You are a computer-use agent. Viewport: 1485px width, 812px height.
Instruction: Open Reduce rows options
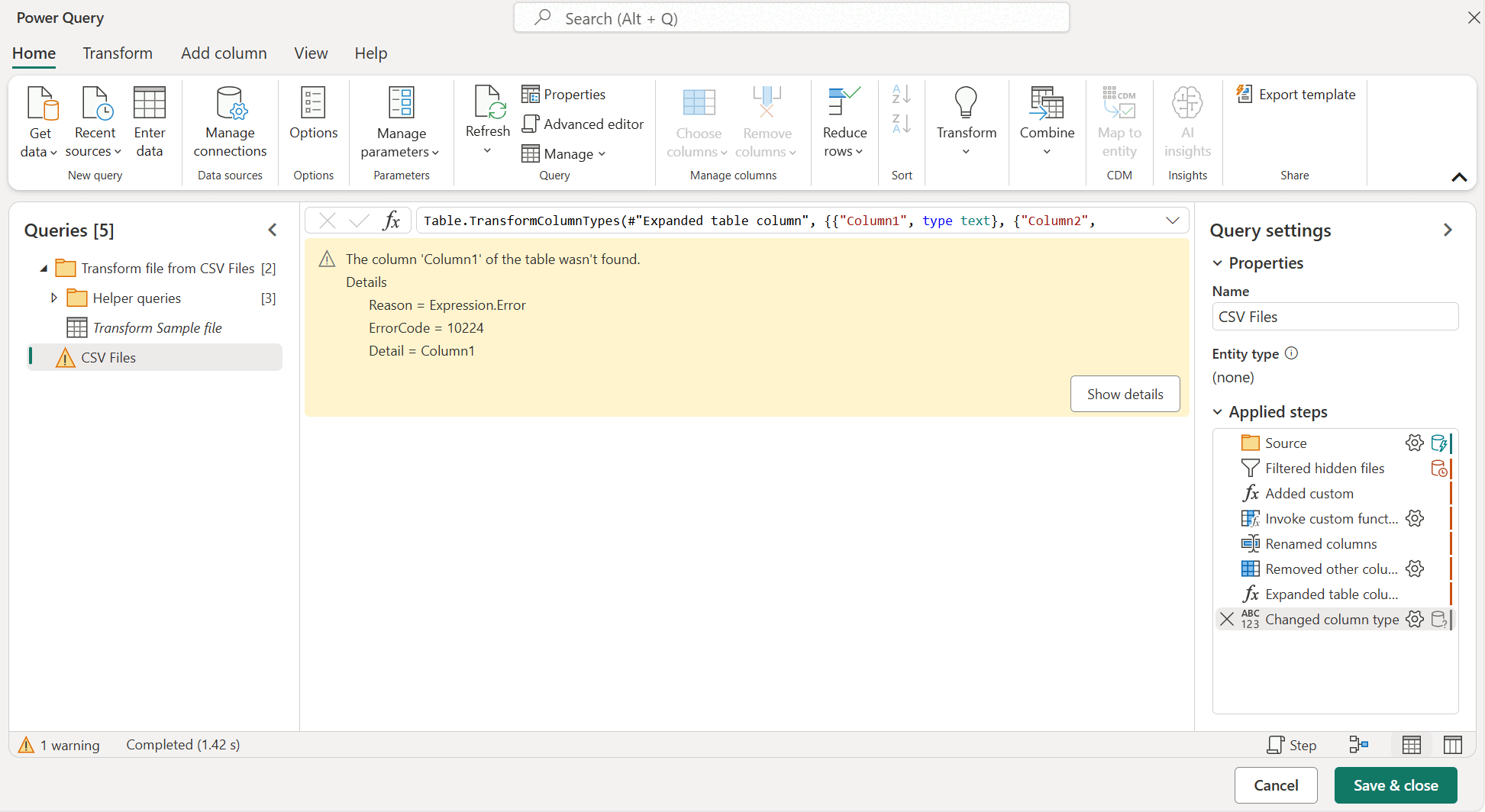click(844, 122)
